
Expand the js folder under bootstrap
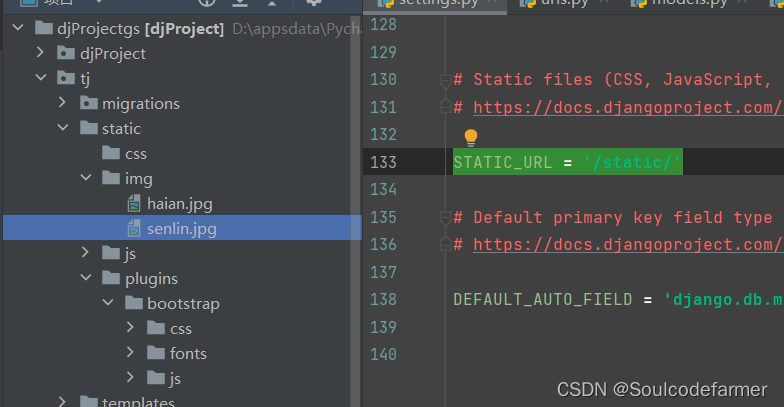(x=130, y=377)
